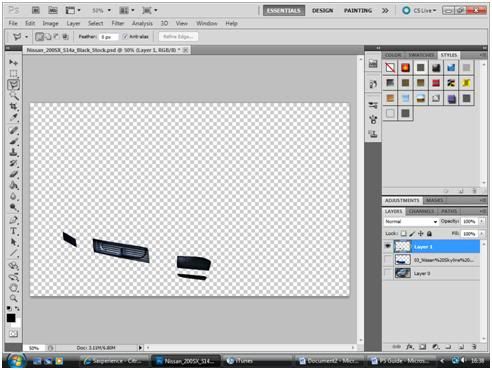
Task: Select the Zoom tool in toolbox
Action: 13,298
